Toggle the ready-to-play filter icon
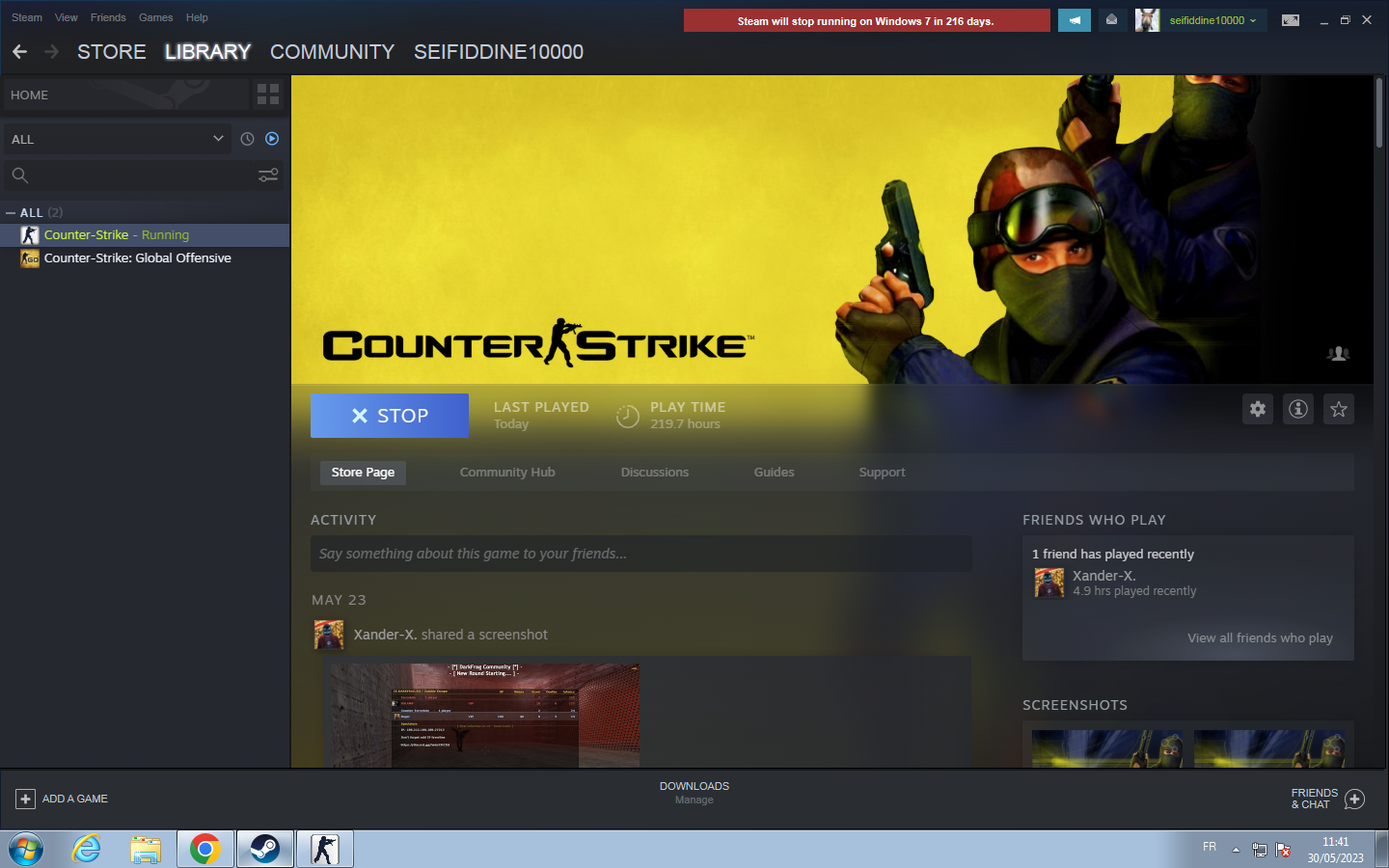 pos(272,139)
